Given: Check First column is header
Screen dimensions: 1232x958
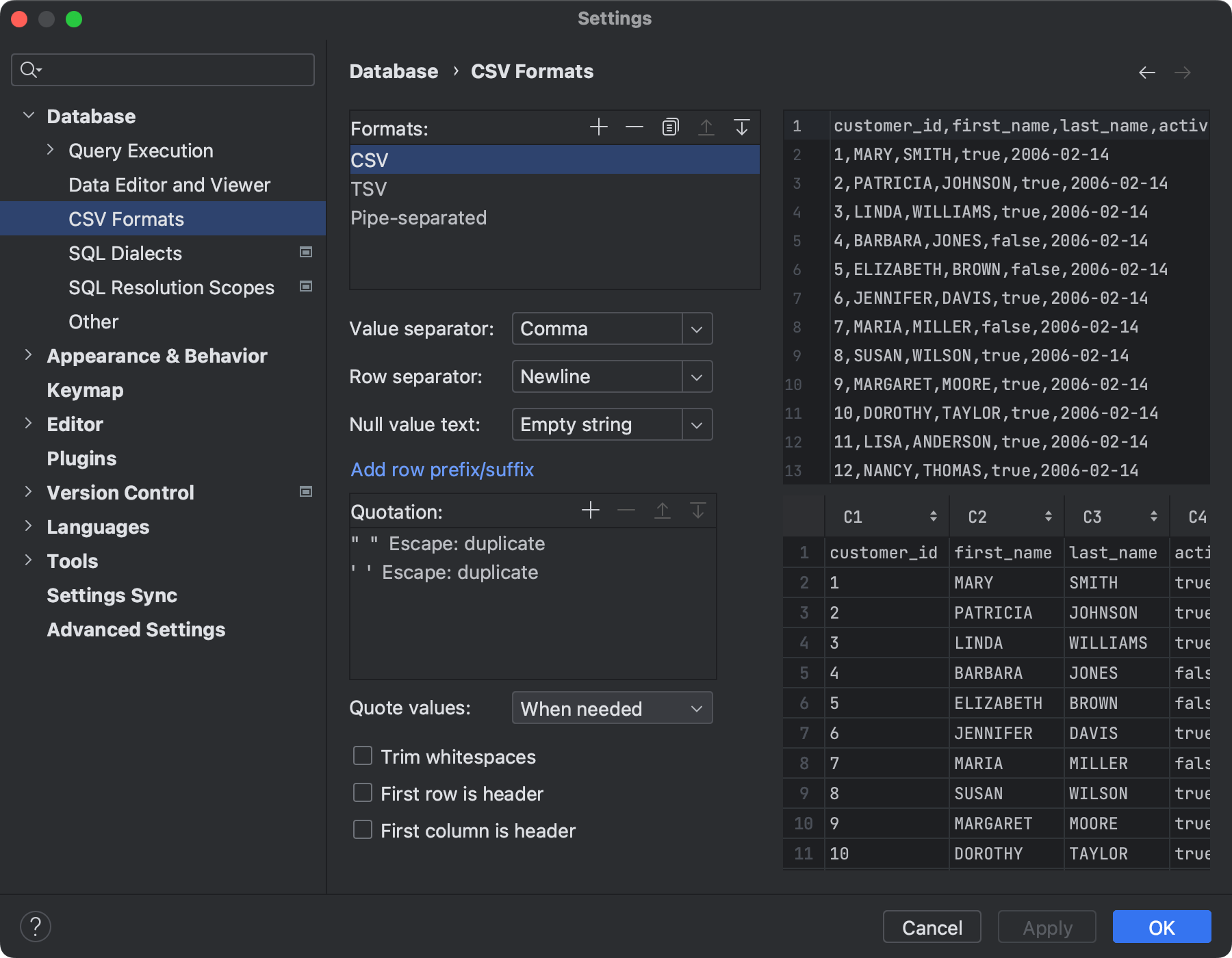Looking at the screenshot, I should [x=363, y=829].
